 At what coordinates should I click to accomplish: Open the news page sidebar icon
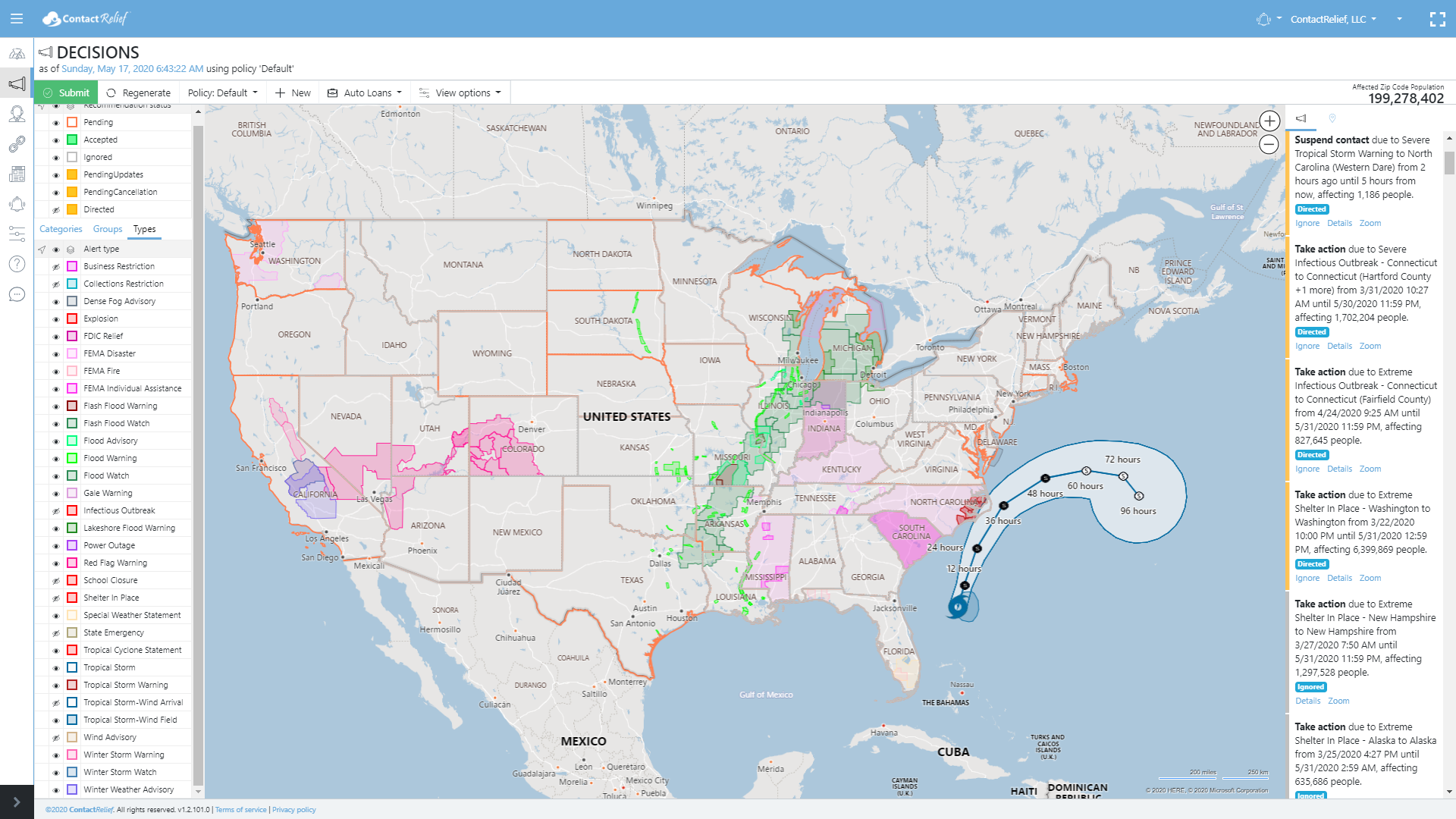point(17,174)
